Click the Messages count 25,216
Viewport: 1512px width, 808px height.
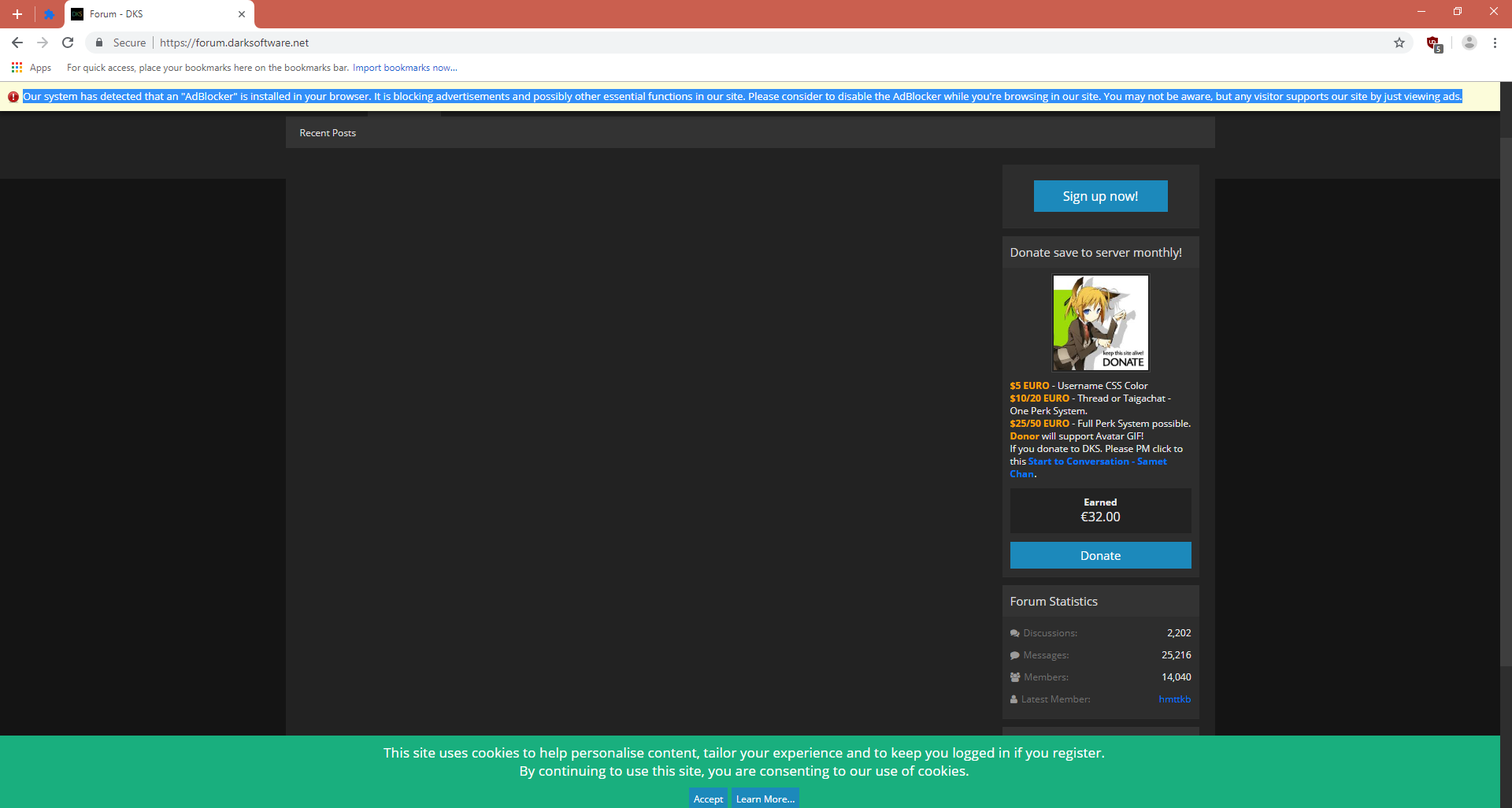click(x=1176, y=655)
